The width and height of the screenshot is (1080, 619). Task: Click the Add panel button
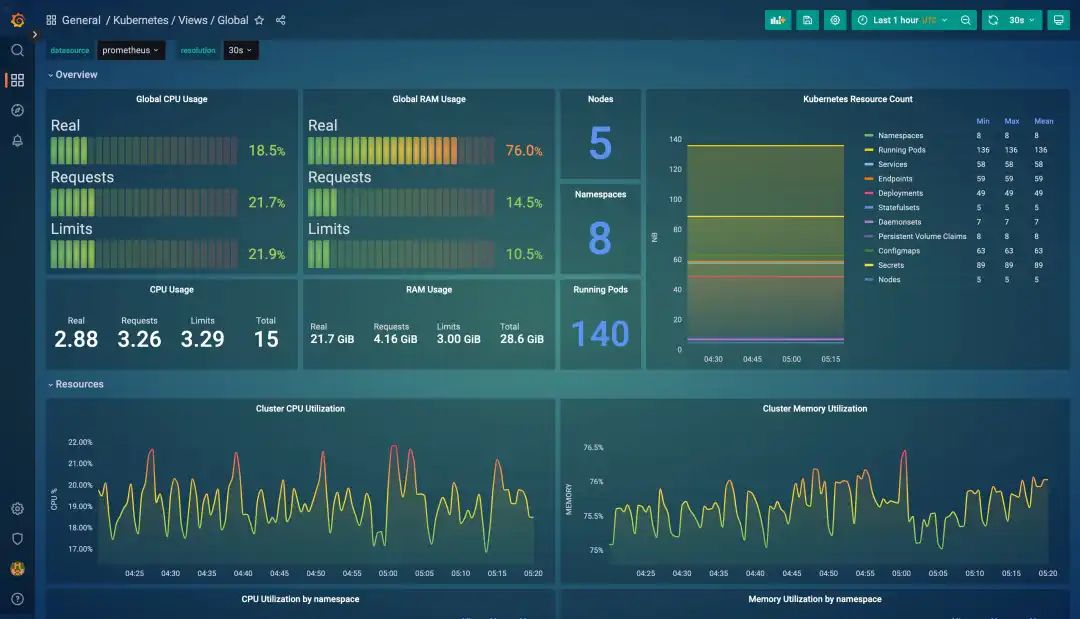point(778,20)
